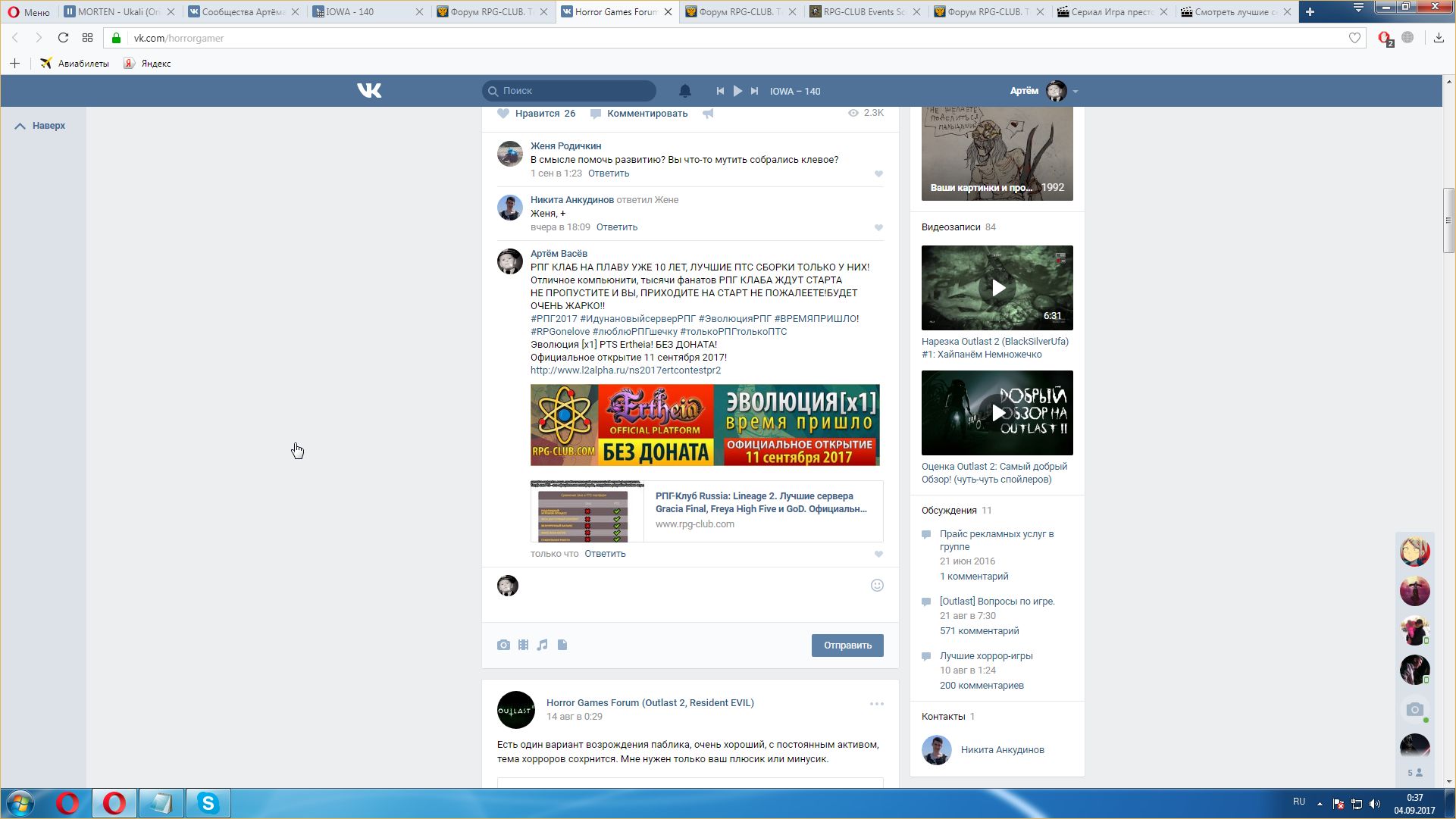
Task: Open contact Никита Анкудинов
Action: (1002, 750)
